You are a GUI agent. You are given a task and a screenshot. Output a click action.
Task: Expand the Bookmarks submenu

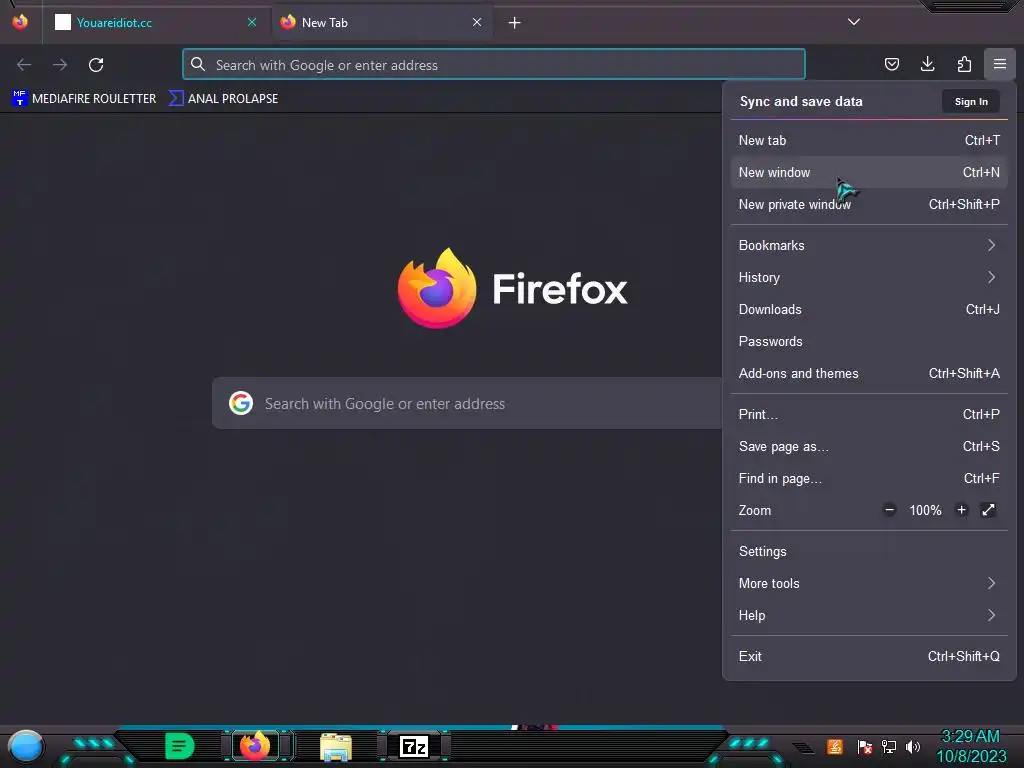(x=869, y=246)
